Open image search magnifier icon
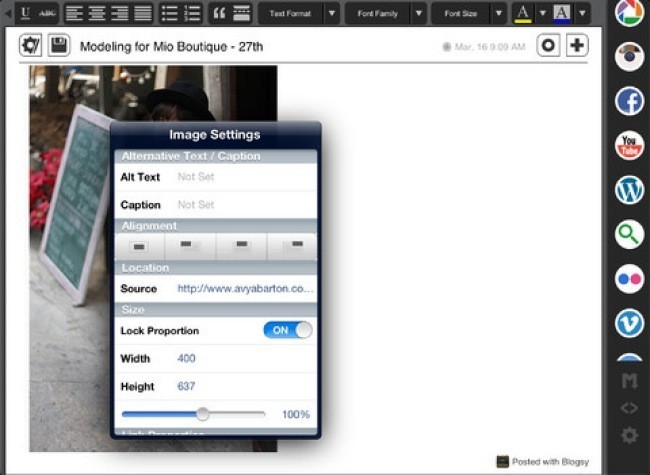650x475 pixels. coord(629,235)
